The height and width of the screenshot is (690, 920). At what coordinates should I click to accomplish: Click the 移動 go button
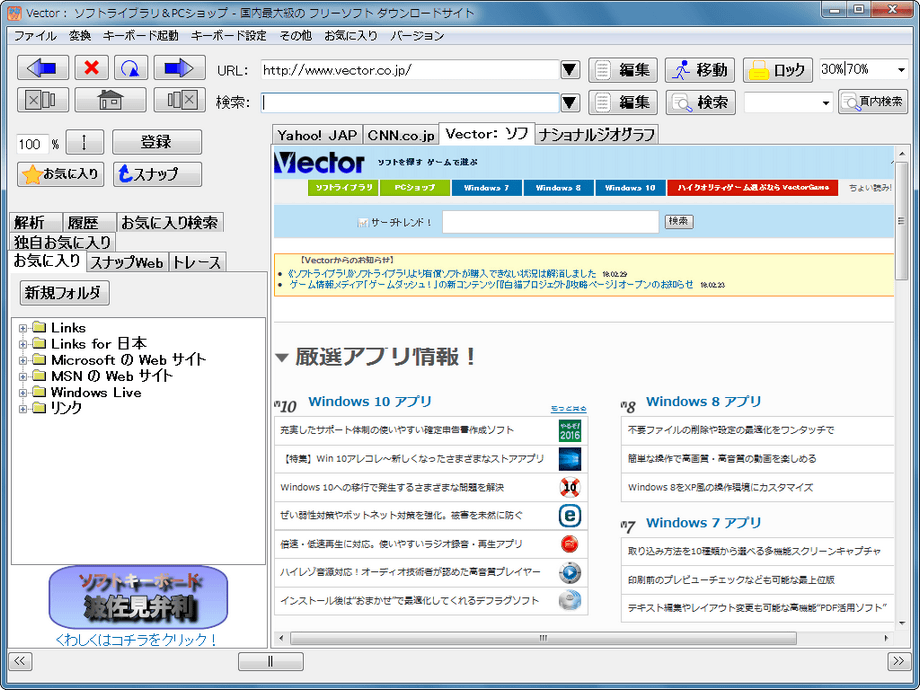700,70
